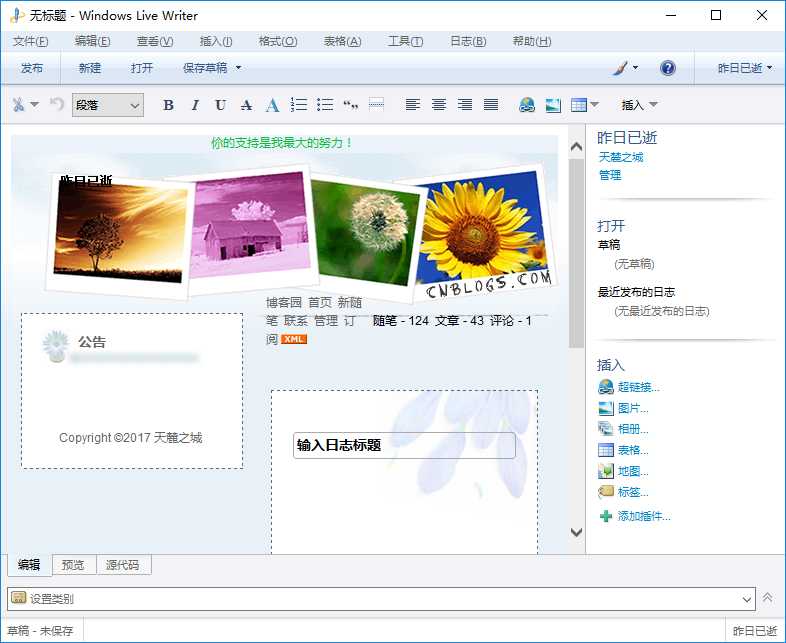Click the double chevron expand properties icon
786x643 pixels.
click(767, 597)
